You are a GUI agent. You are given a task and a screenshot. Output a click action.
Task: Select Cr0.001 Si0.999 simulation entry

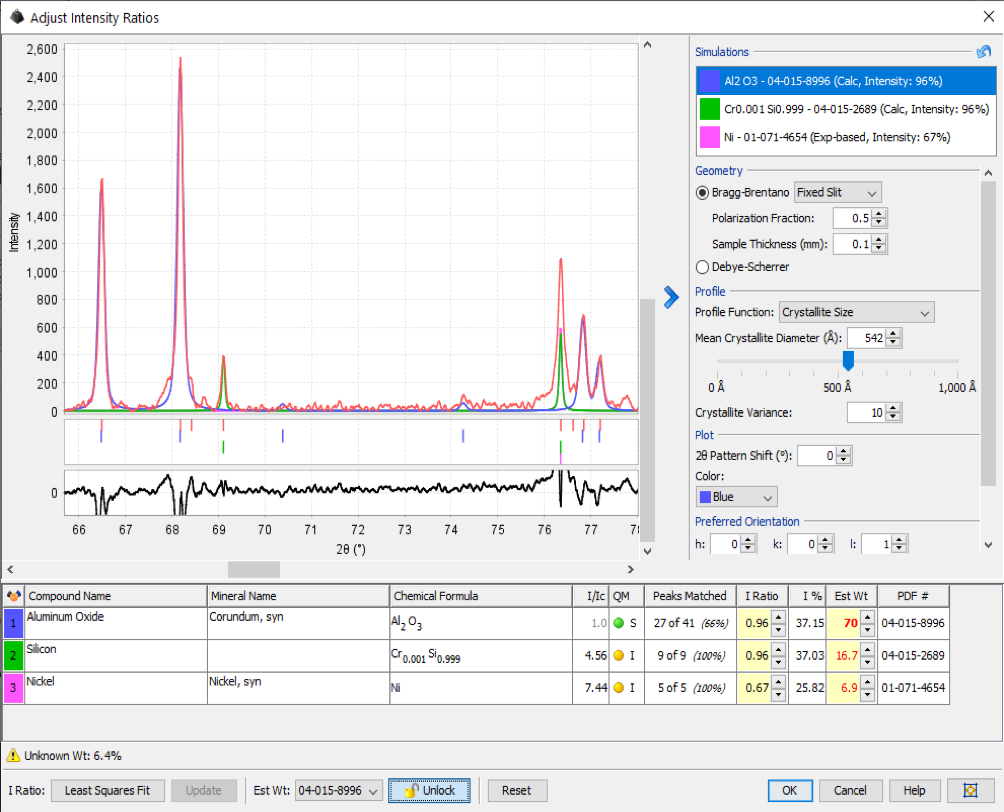tap(845, 110)
